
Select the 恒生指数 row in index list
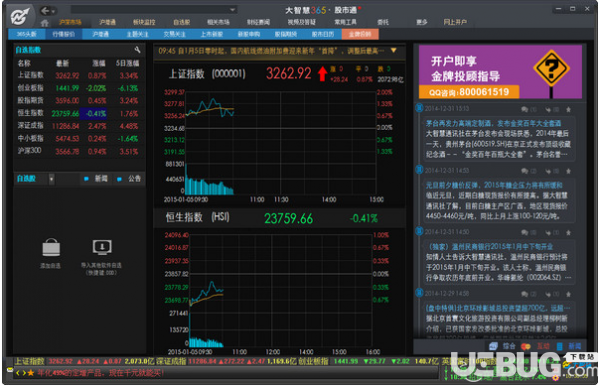pyautogui.click(x=78, y=113)
